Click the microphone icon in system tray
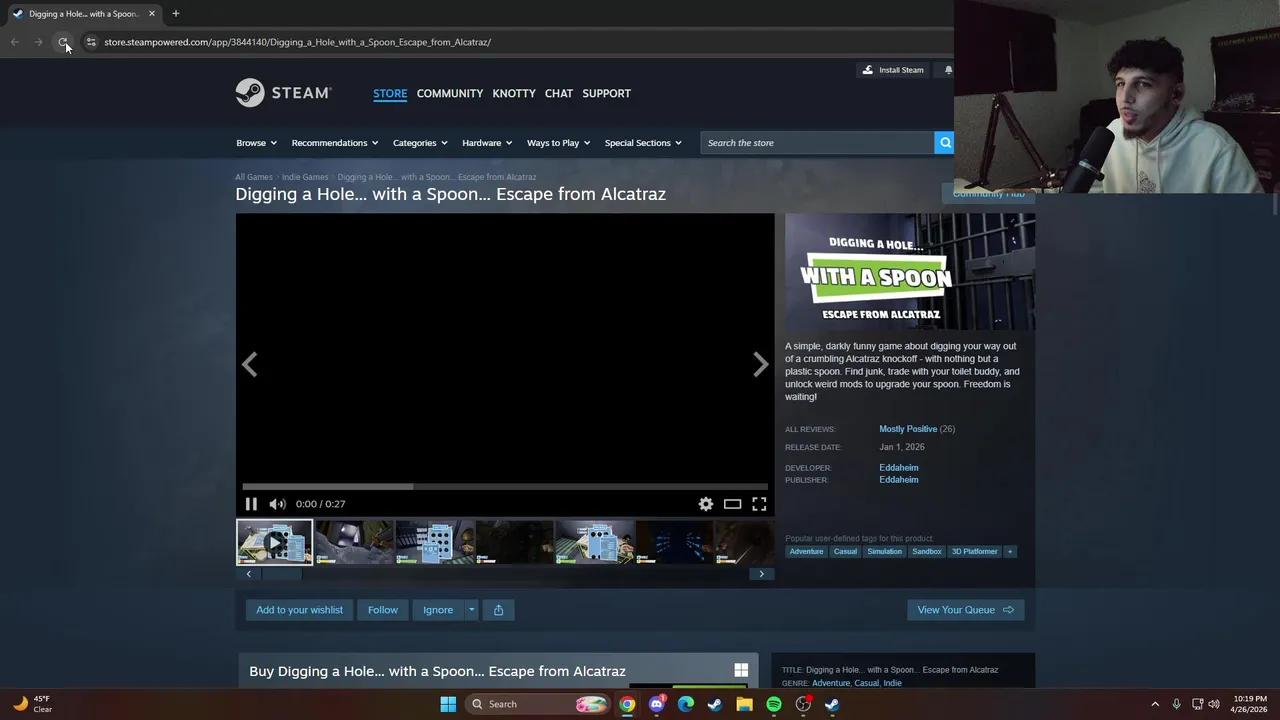1280x720 pixels. coord(1176,704)
